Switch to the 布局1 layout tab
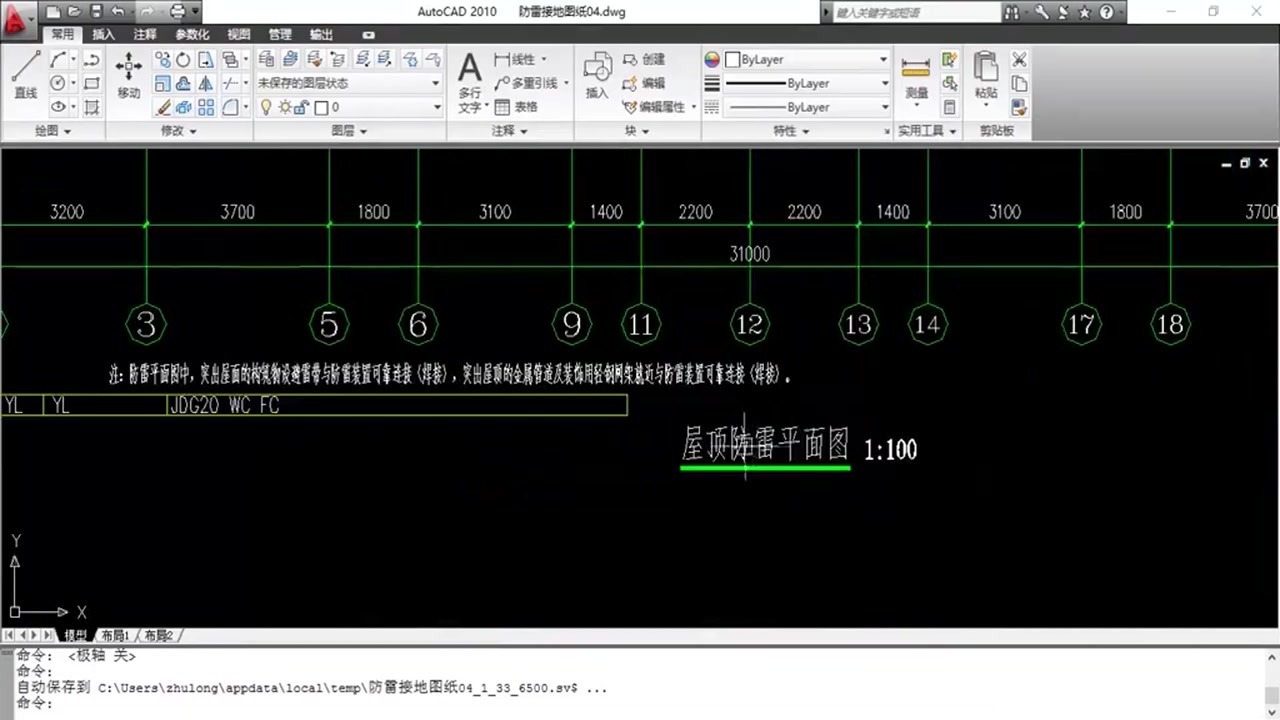The width and height of the screenshot is (1280, 720). click(x=114, y=635)
